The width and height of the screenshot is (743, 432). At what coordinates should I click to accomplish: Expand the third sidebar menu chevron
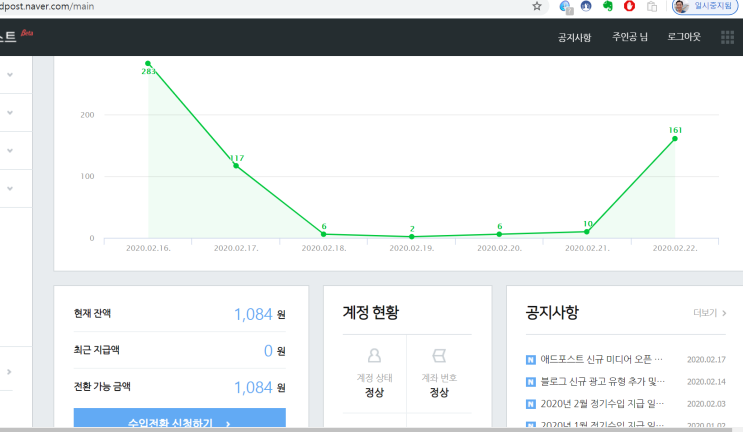[10, 151]
